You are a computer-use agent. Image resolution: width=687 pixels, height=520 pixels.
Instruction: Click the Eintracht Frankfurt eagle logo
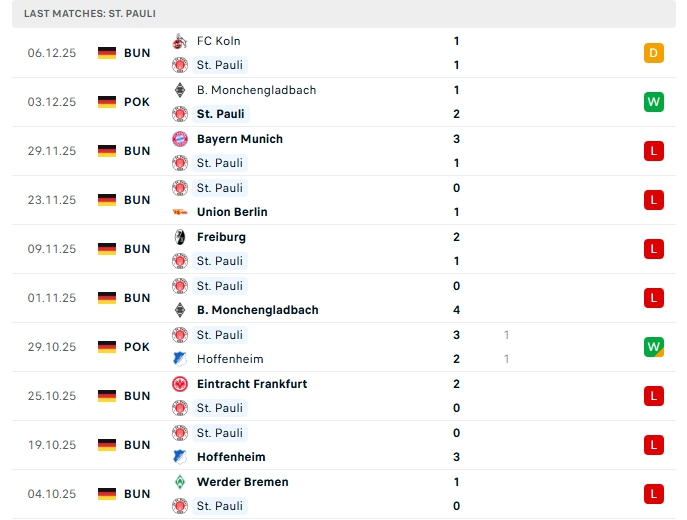click(x=181, y=384)
